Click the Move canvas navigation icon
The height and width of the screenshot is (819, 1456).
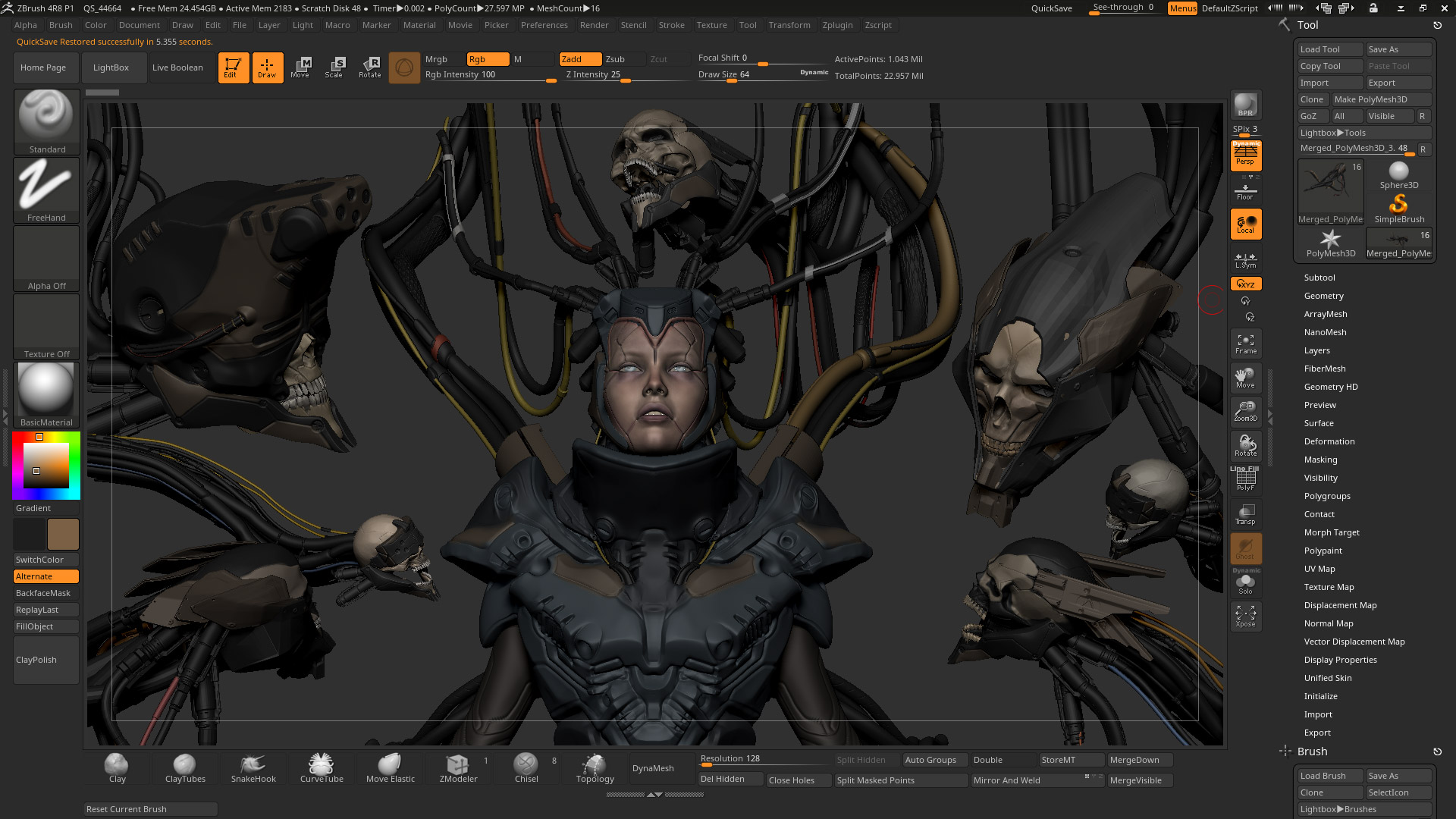point(1246,378)
